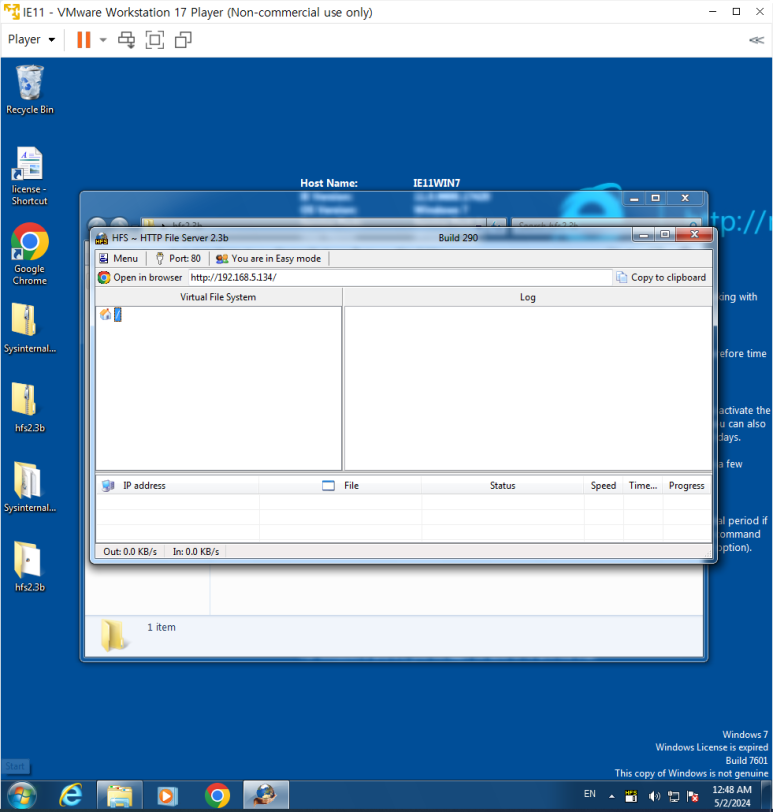The image size is (773, 812).
Task: Enter VMware full screen mode
Action: pos(155,40)
